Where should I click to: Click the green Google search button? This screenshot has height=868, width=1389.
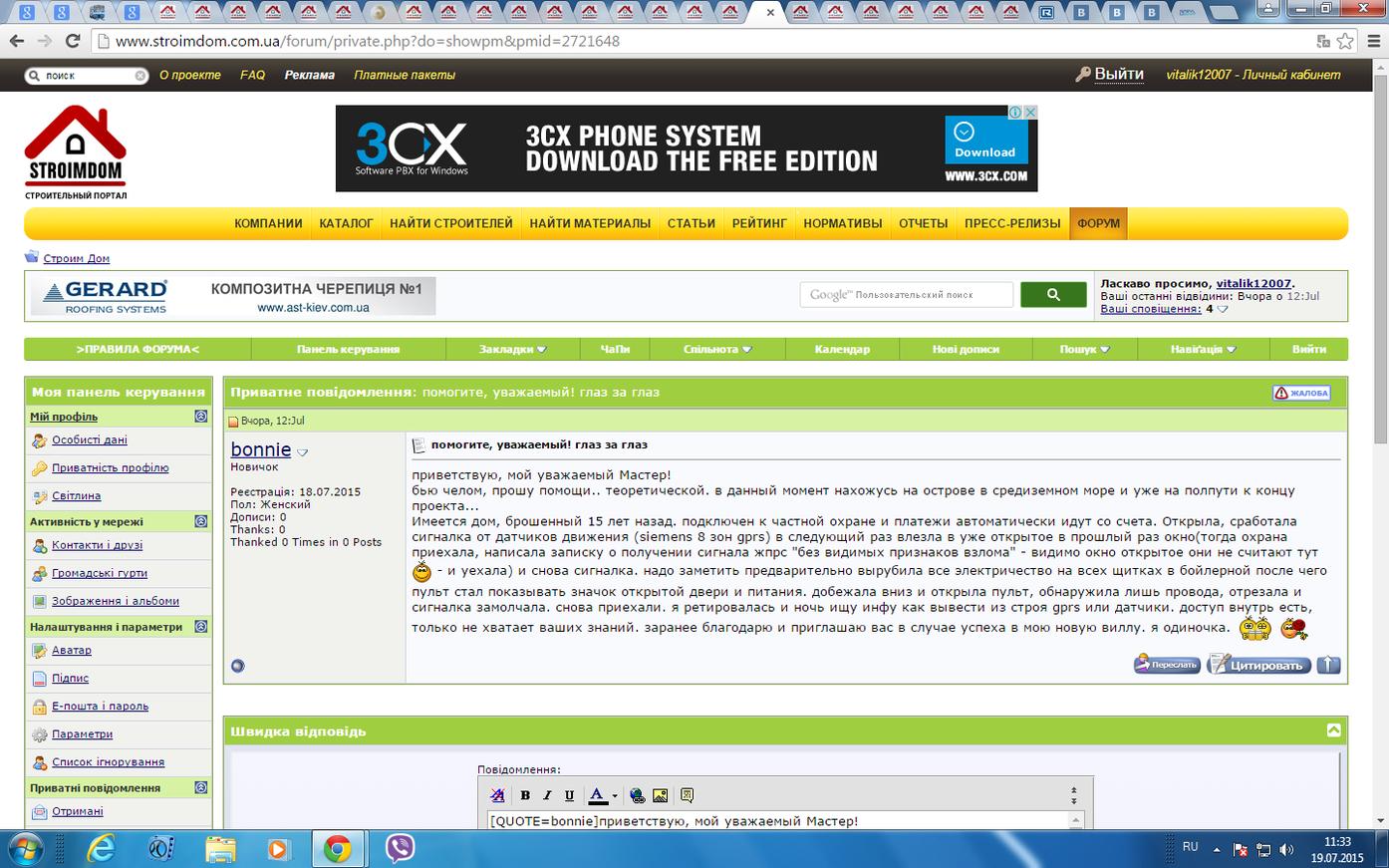point(1054,294)
